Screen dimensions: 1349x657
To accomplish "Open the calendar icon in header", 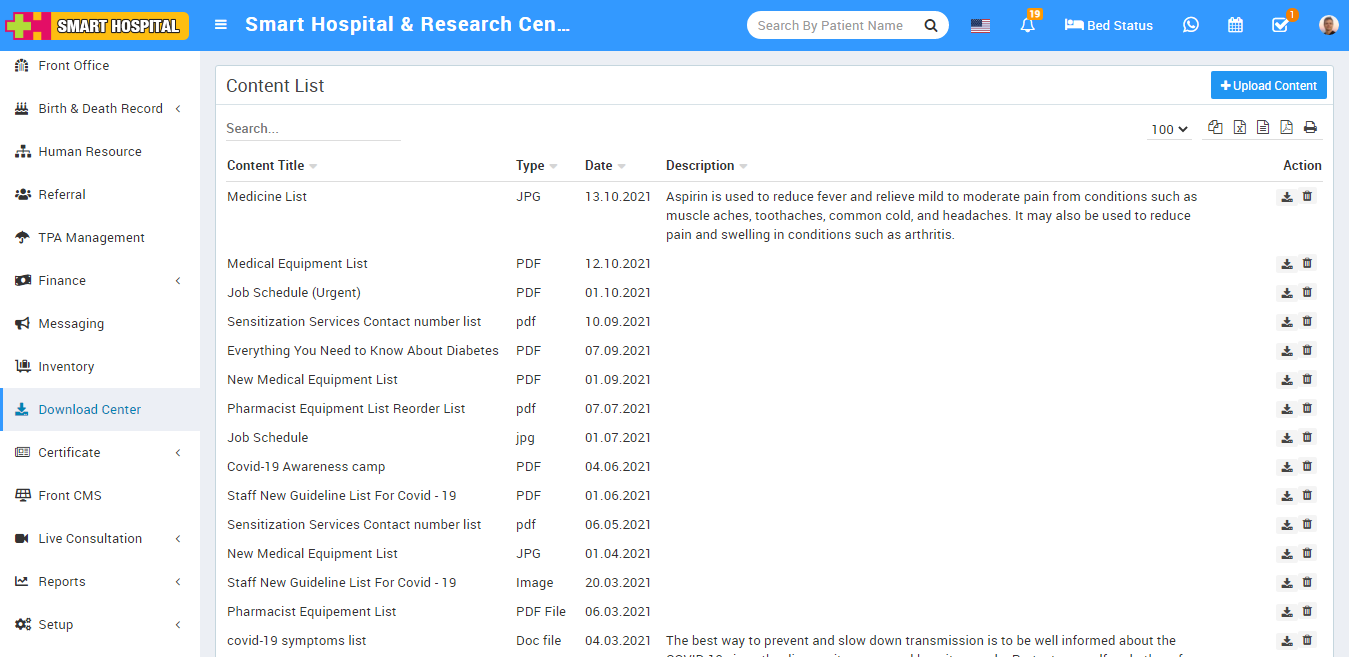I will click(1235, 25).
